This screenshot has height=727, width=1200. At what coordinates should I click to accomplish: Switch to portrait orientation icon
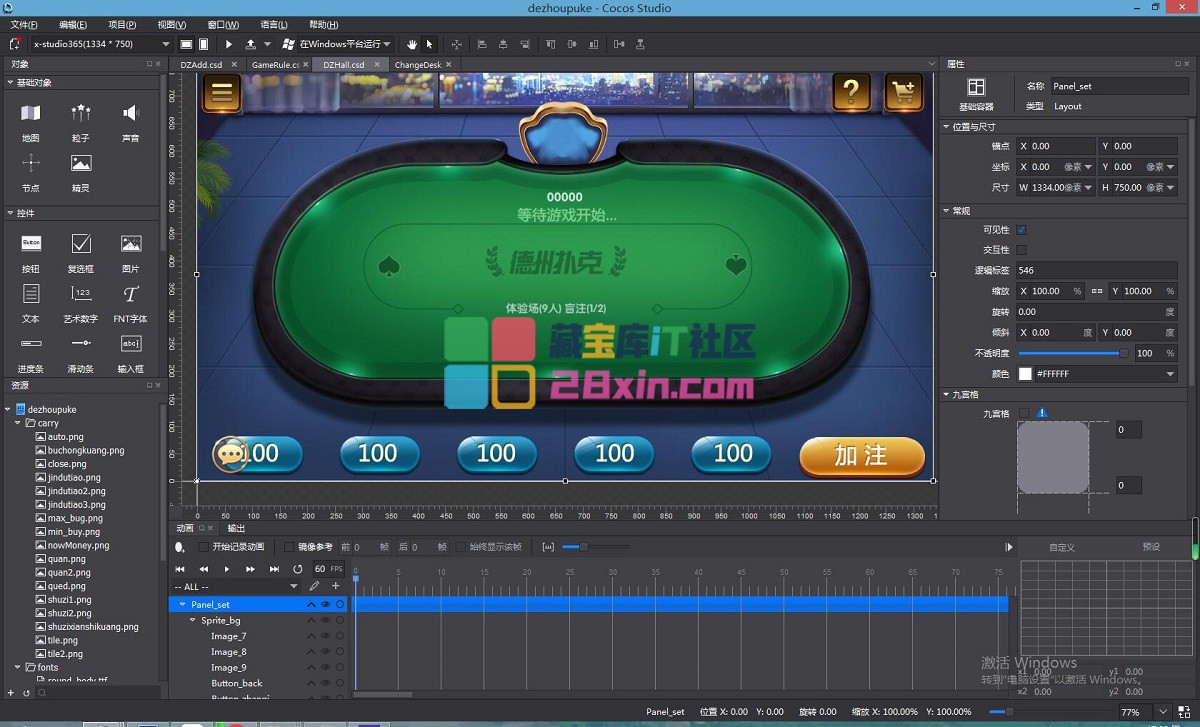[204, 44]
